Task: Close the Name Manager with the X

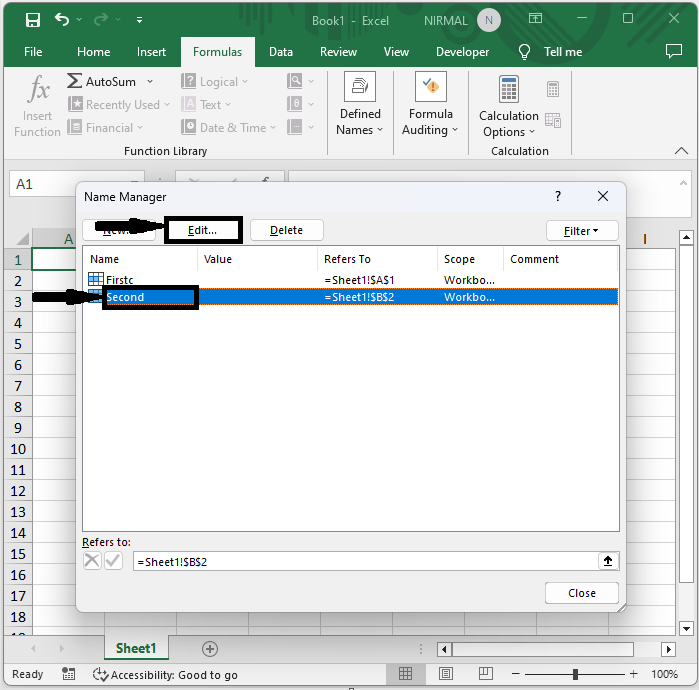Action: click(603, 196)
